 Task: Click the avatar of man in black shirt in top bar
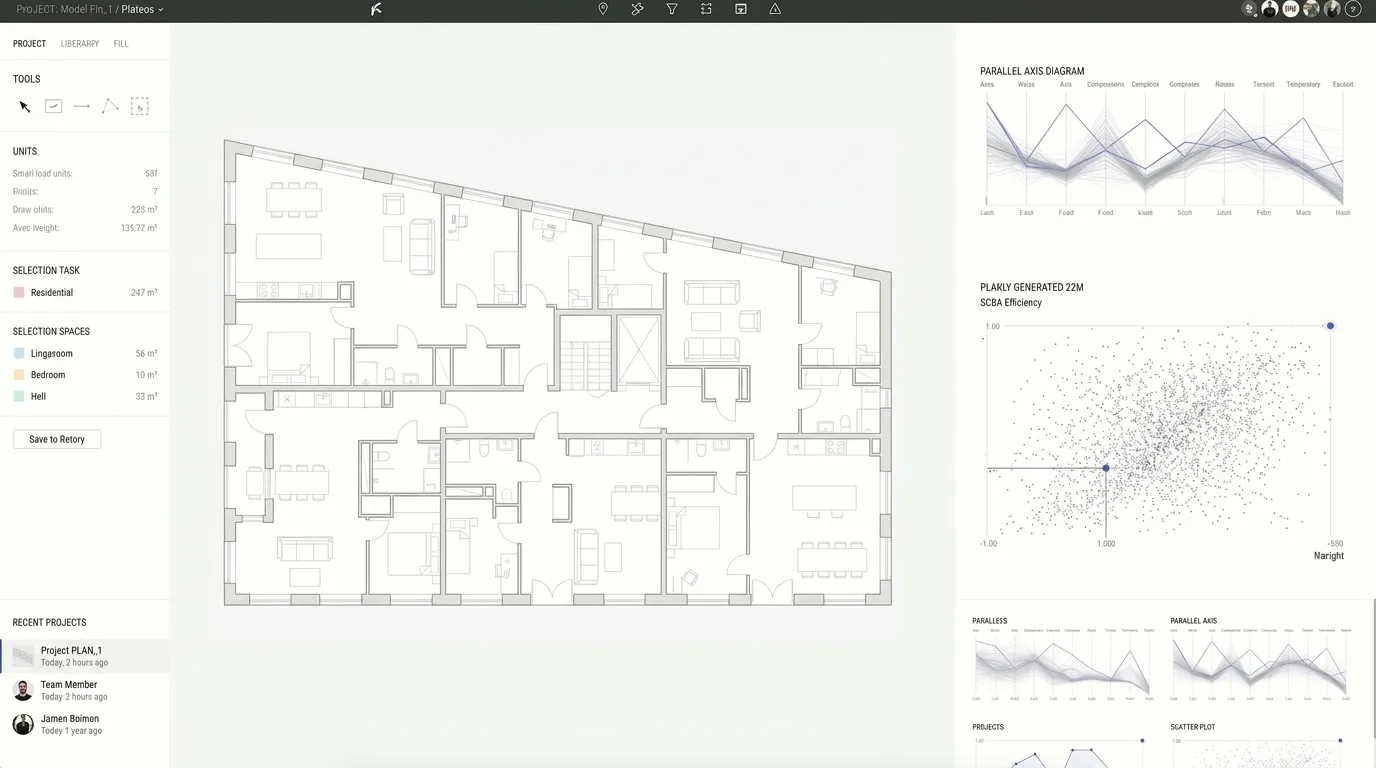coord(1269,9)
